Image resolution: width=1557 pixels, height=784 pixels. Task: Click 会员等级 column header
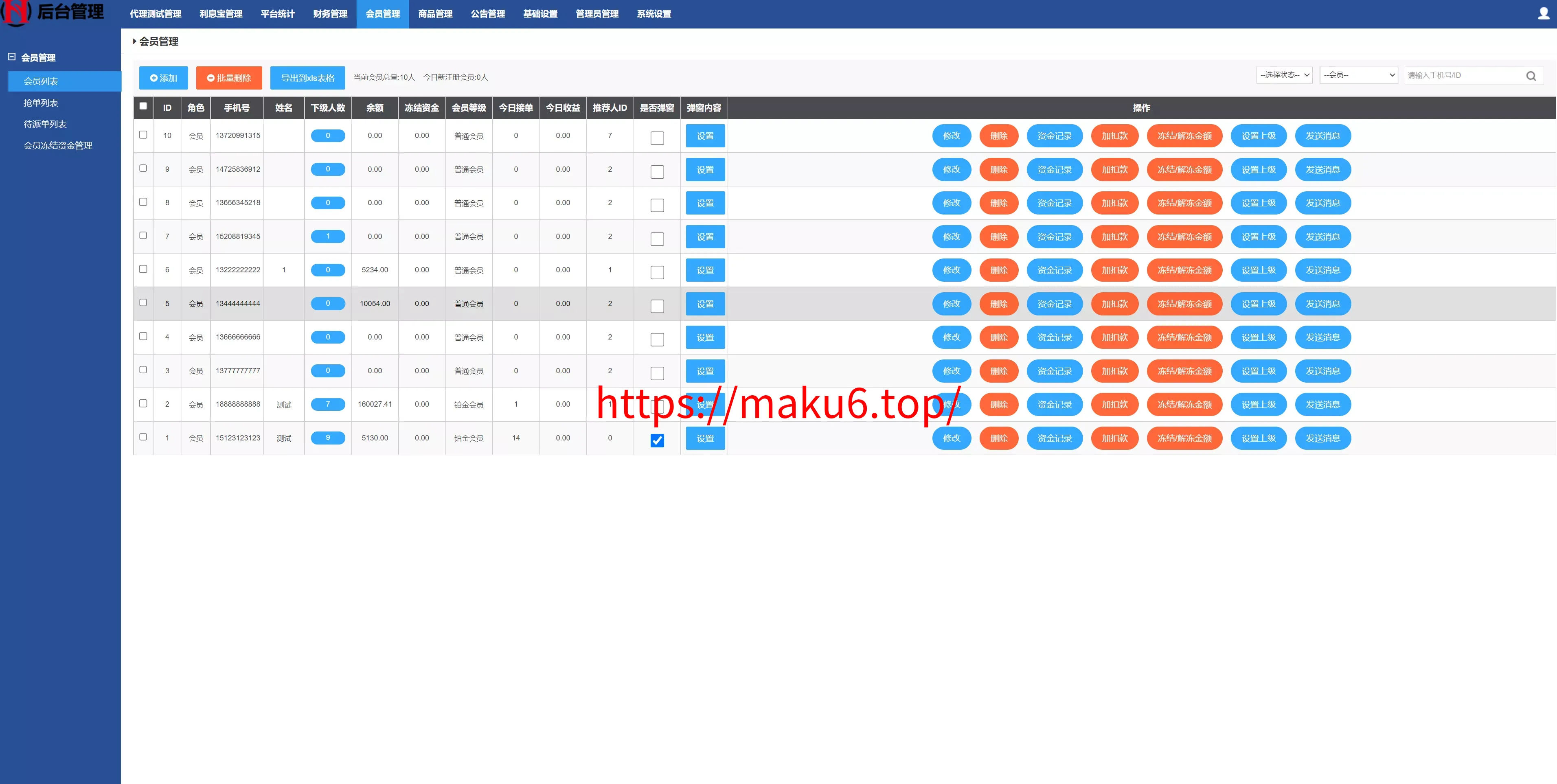point(468,107)
